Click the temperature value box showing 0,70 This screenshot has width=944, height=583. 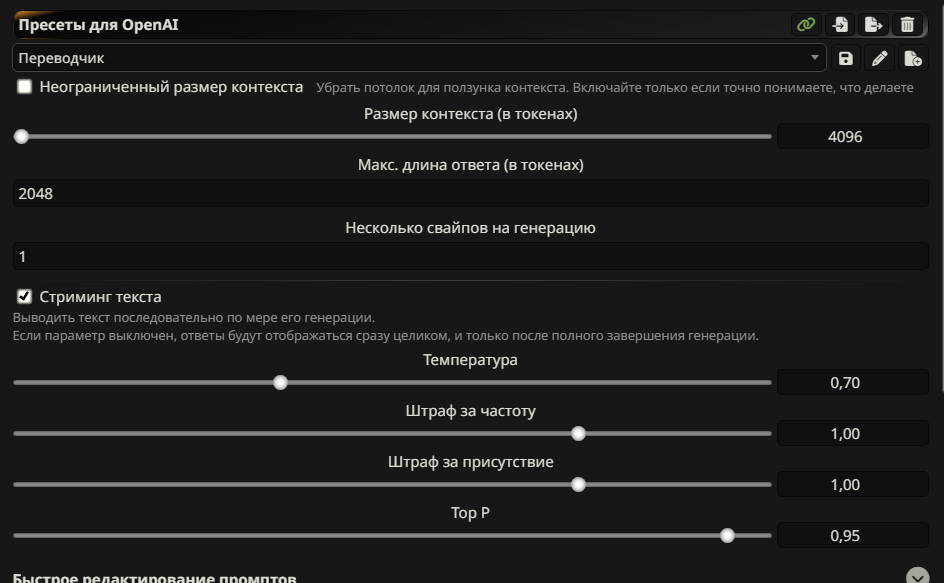click(852, 382)
